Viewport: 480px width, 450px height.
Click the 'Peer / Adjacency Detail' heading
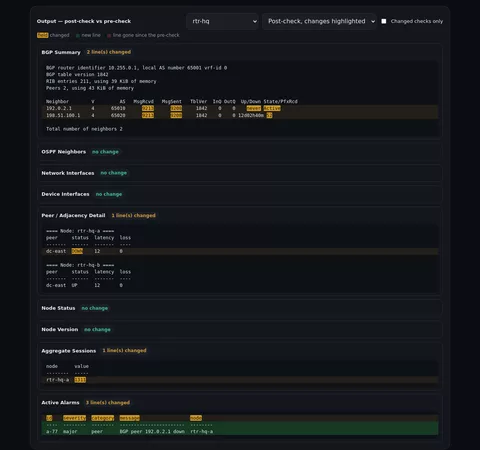coord(73,216)
